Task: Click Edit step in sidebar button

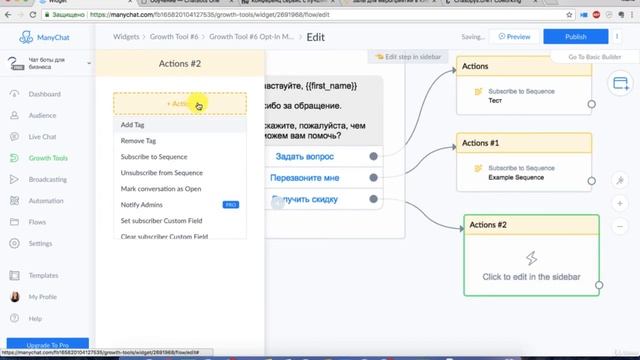Action: click(408, 57)
